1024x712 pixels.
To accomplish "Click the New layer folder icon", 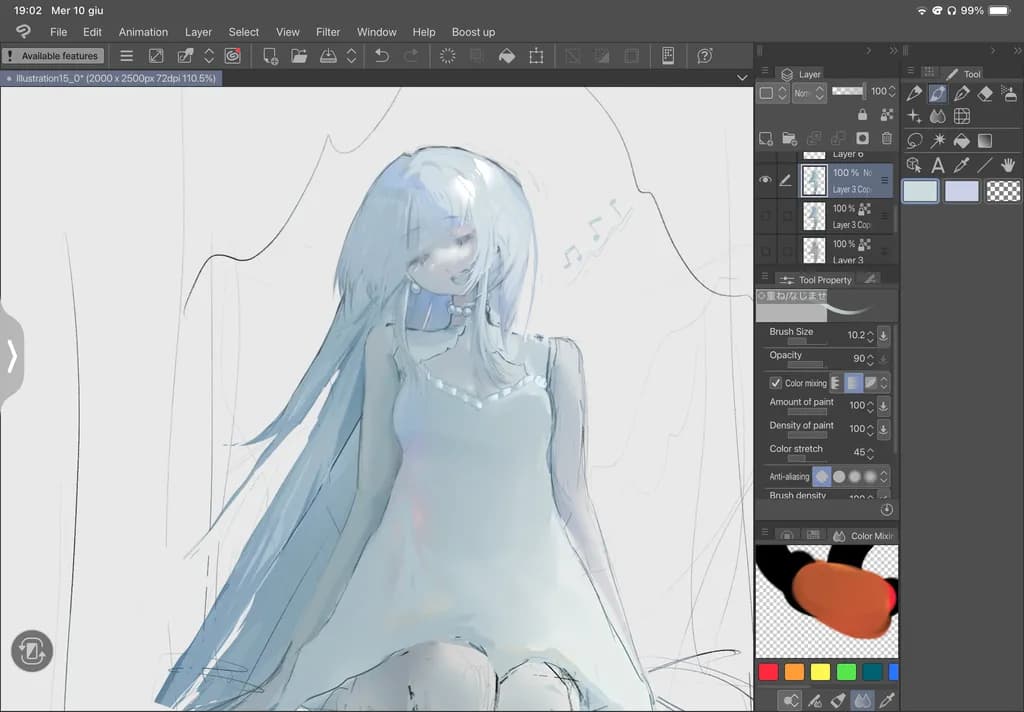I will point(790,138).
